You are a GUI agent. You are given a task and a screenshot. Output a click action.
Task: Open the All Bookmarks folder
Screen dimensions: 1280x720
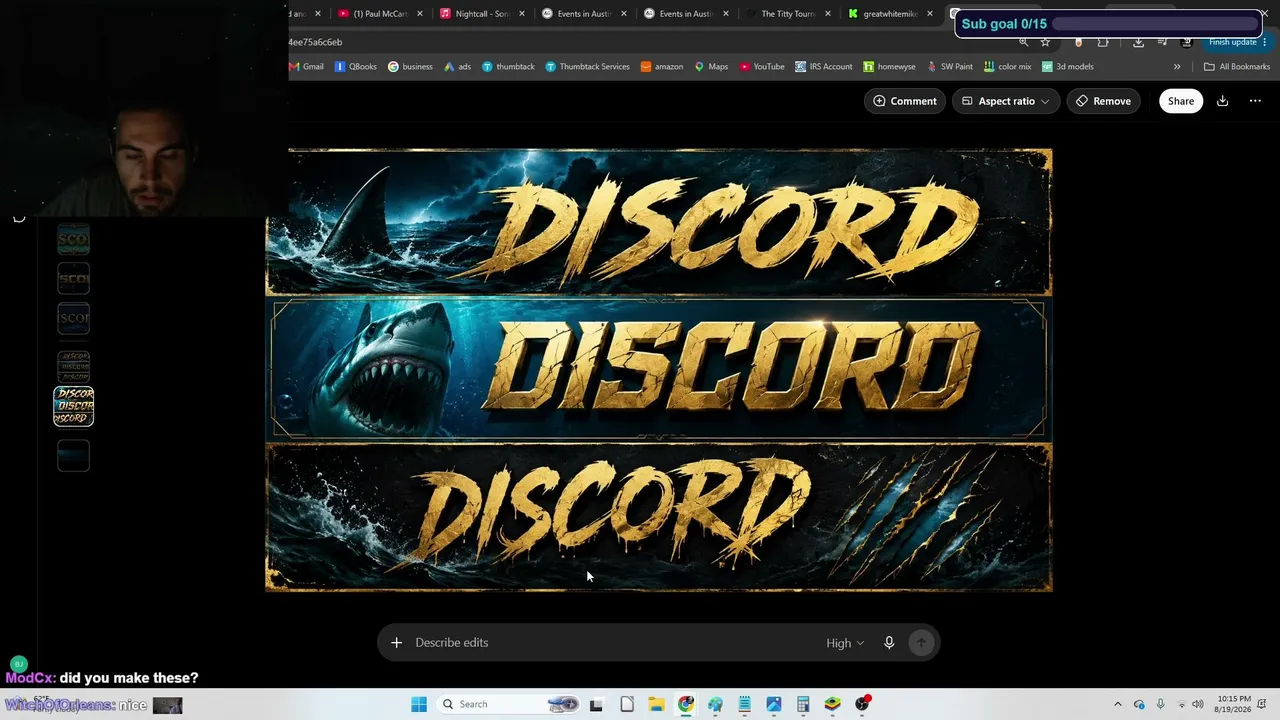coord(1237,67)
